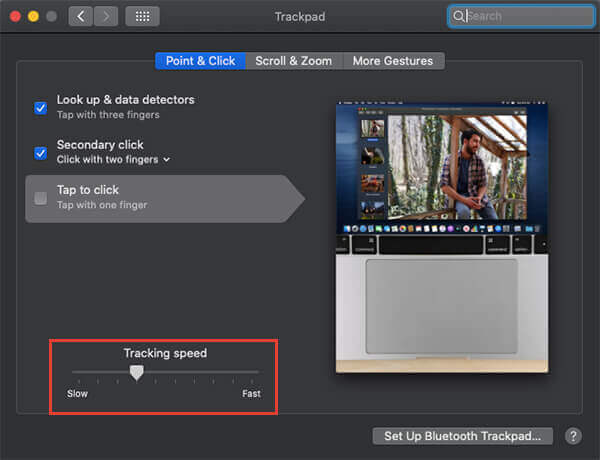Uncheck the Secondary click checkbox
The image size is (600, 460).
coord(41,152)
